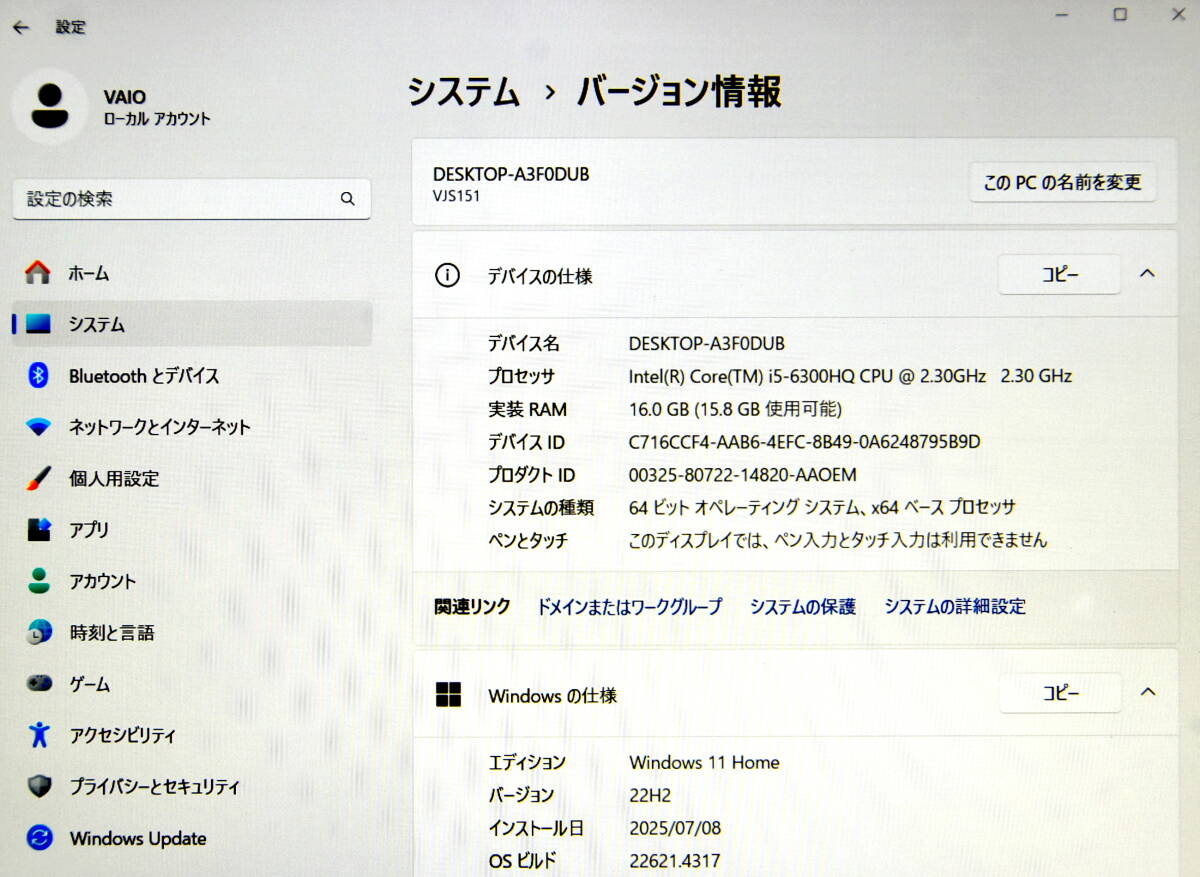Open the VAIO account profile picture

tap(49, 106)
